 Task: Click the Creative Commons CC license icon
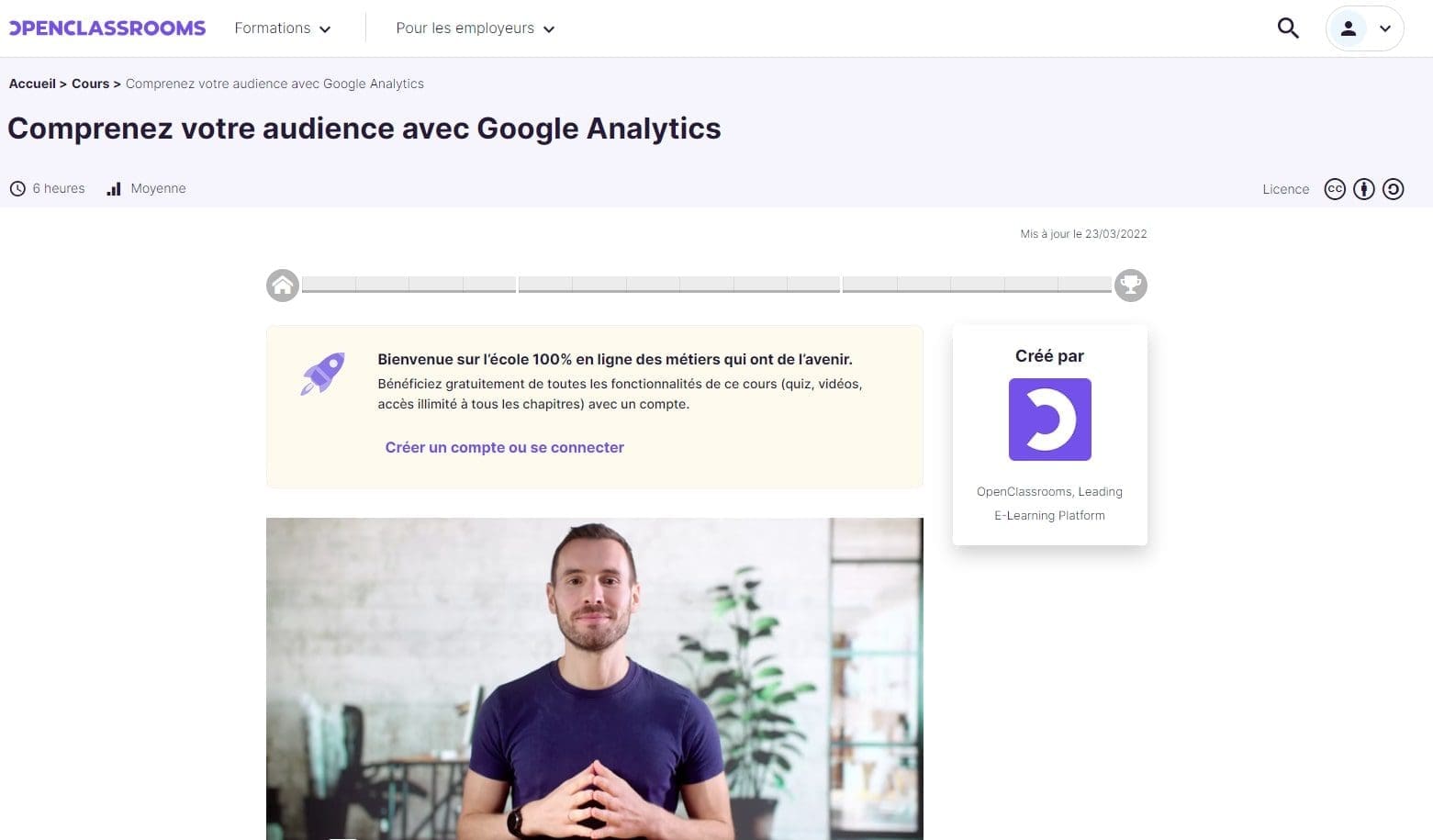[1335, 189]
